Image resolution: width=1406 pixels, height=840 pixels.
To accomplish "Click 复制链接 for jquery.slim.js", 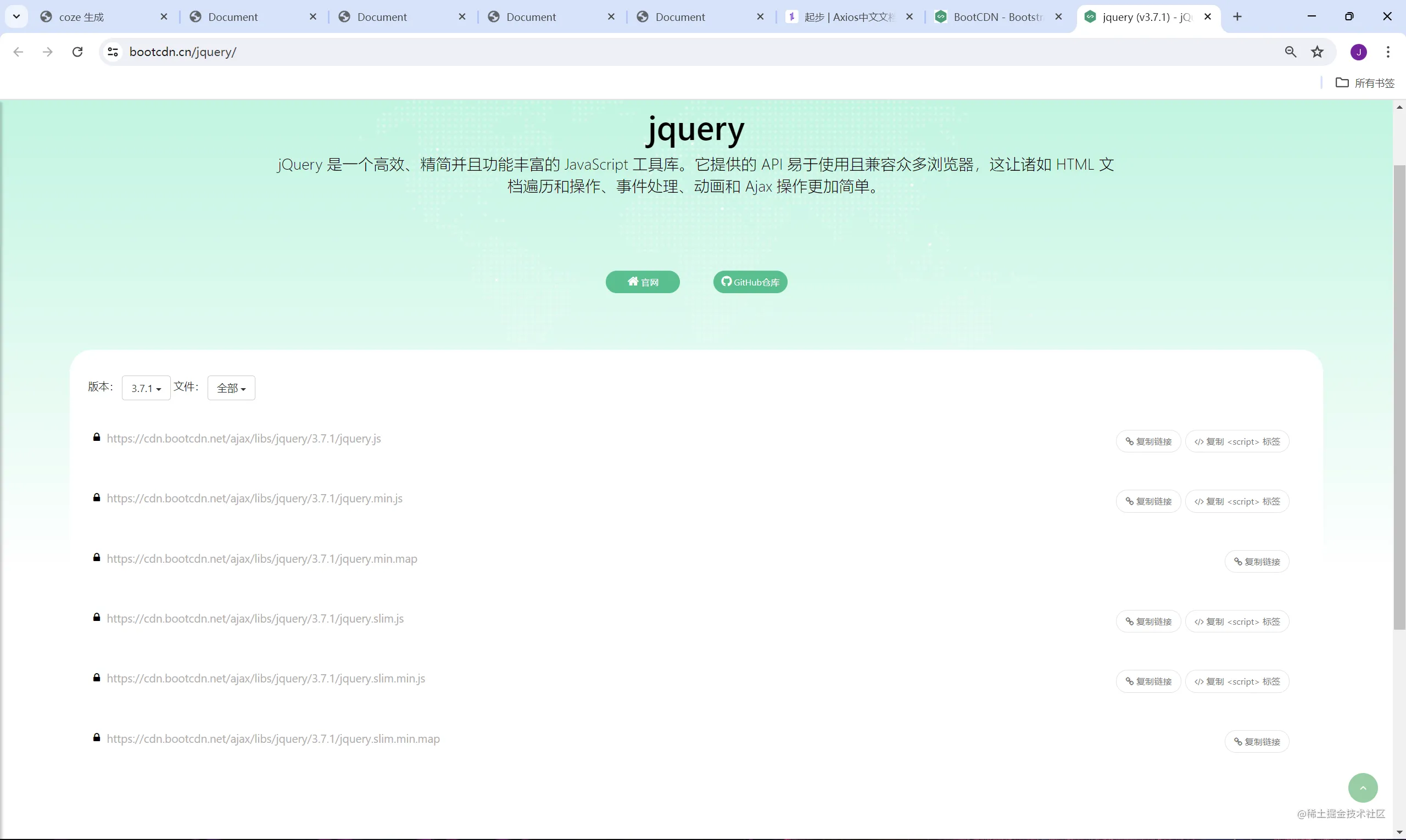I will pos(1148,621).
